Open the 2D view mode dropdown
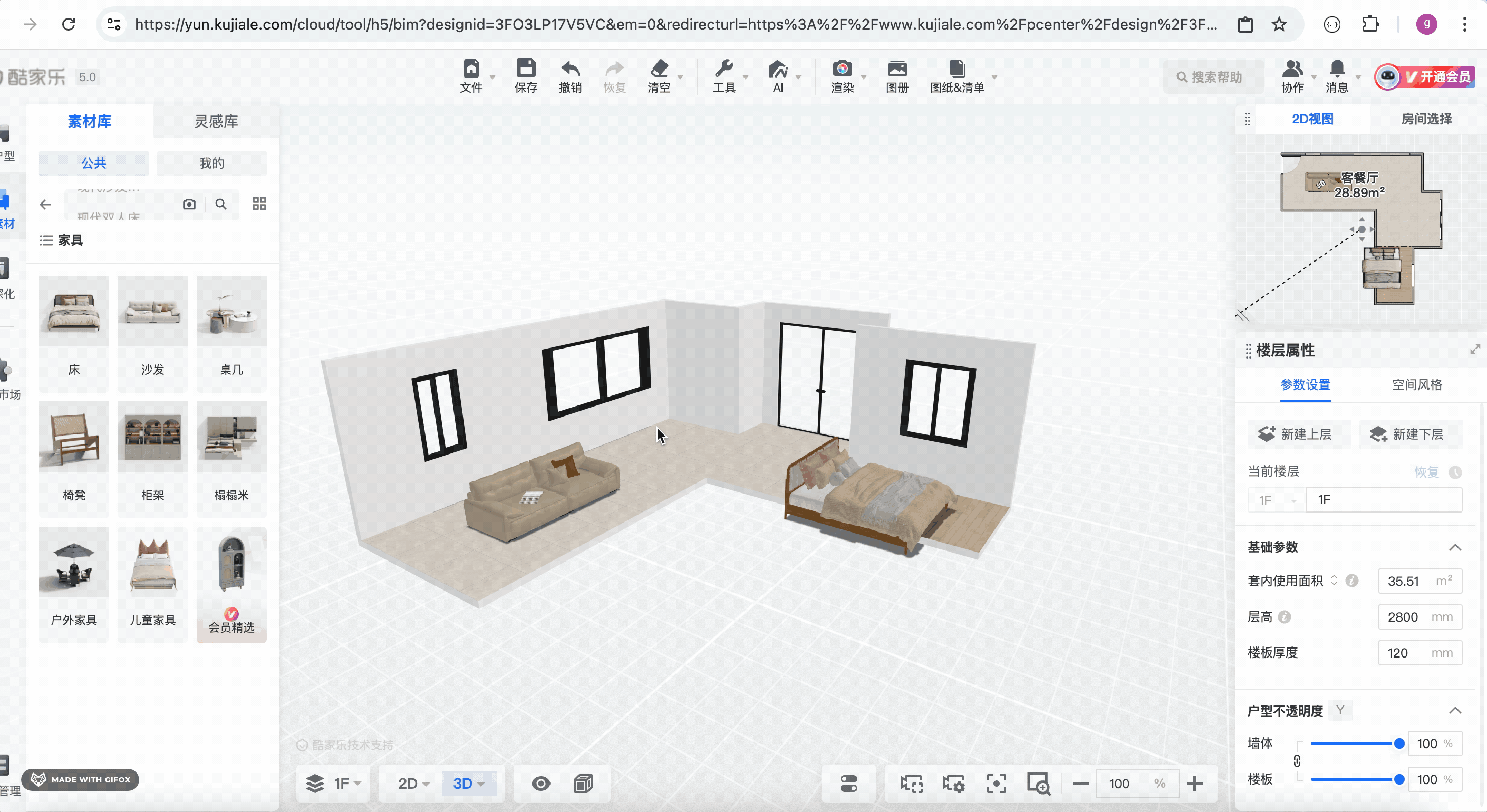Viewport: 1487px width, 812px height. 413,783
